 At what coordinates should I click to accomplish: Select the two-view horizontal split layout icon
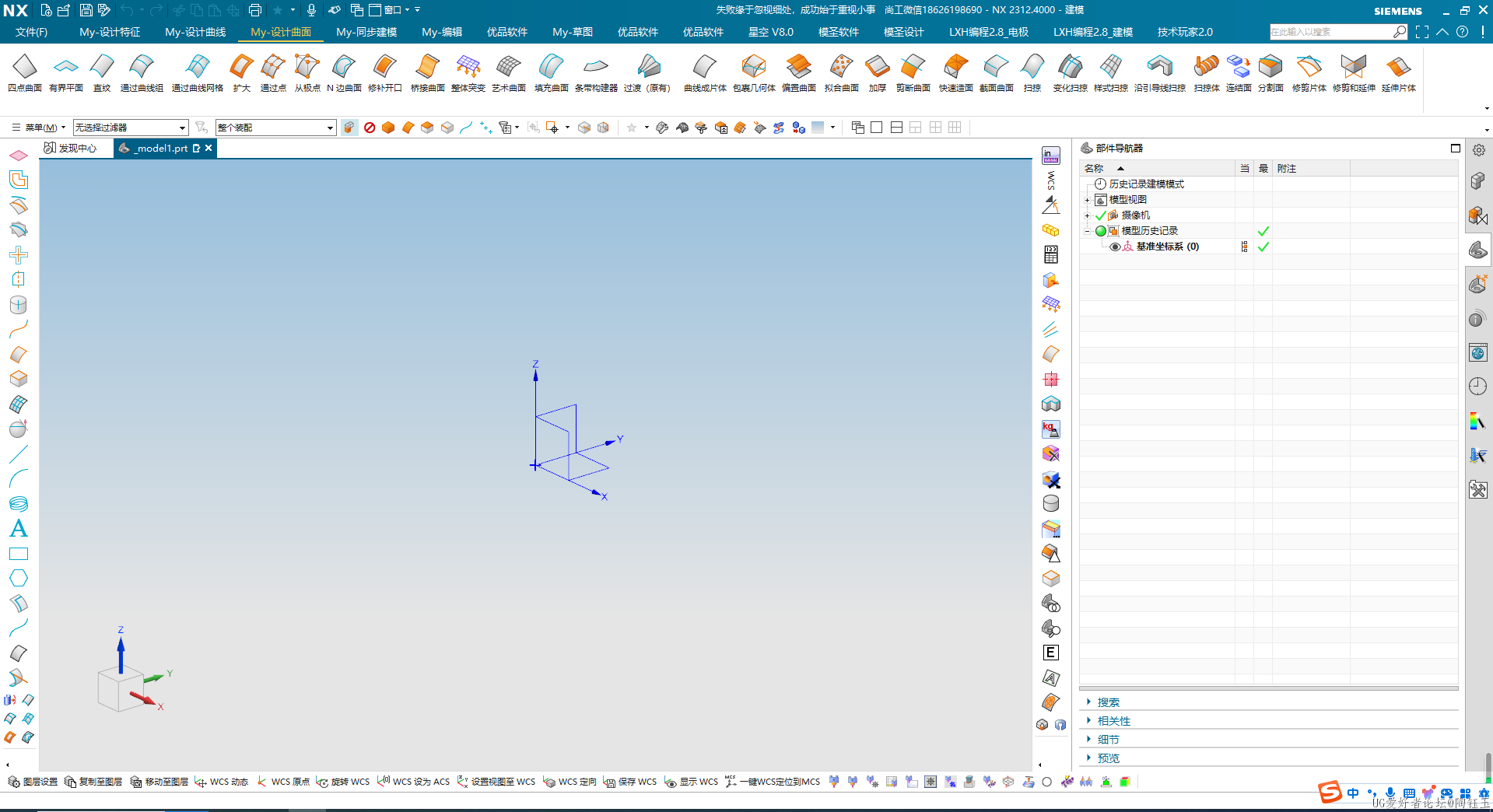896,128
